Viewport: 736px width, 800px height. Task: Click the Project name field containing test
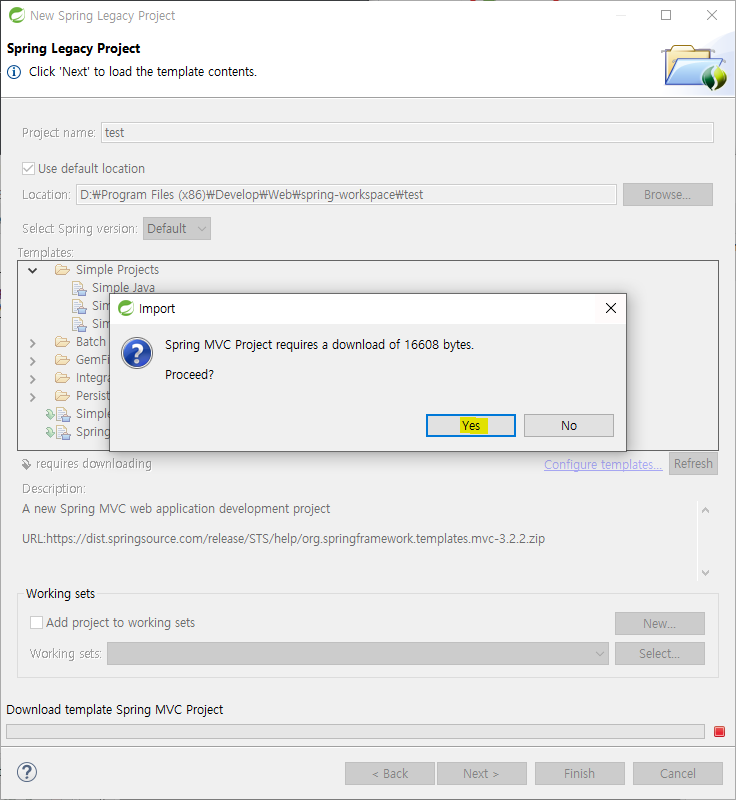pos(407,133)
